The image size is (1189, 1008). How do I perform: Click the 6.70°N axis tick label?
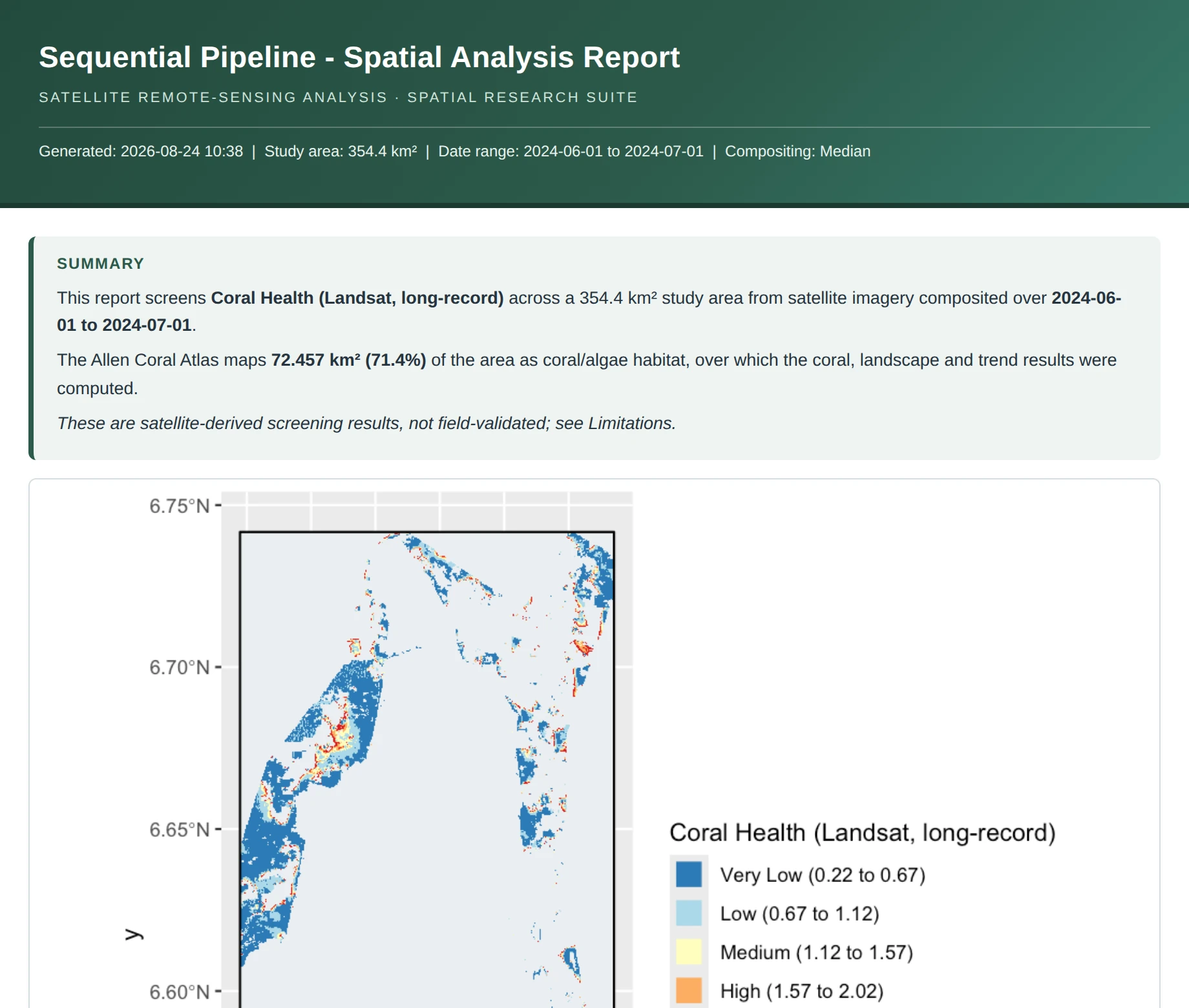pos(180,667)
